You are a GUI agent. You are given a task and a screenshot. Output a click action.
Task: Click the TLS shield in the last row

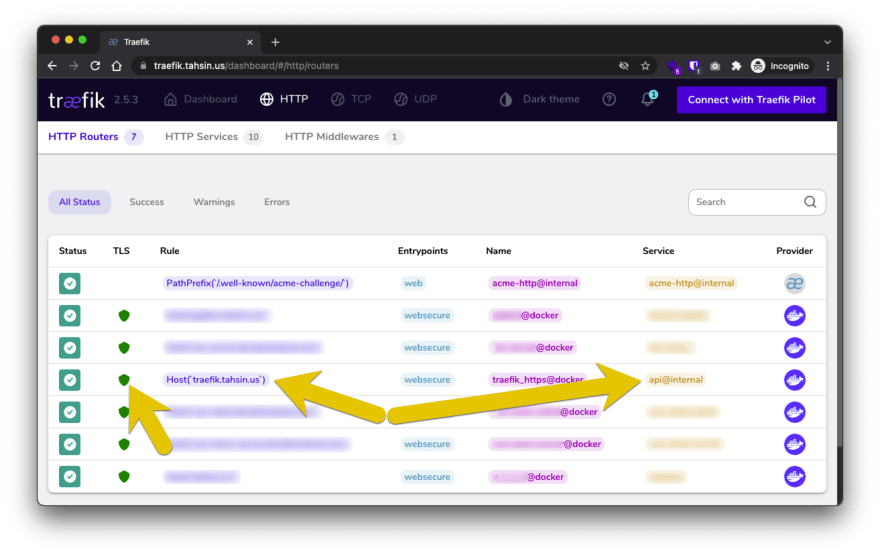124,477
